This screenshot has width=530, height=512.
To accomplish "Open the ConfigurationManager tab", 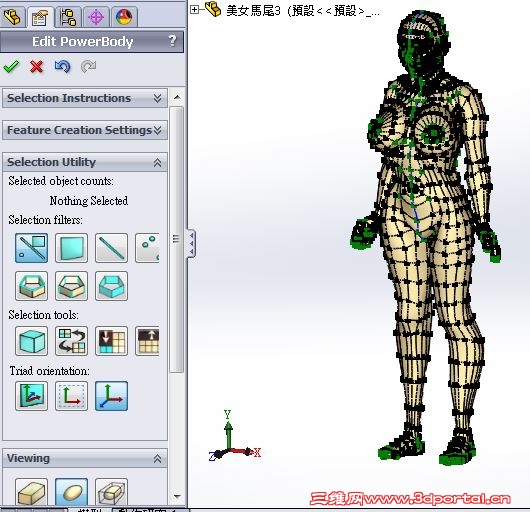I will click(x=68, y=17).
